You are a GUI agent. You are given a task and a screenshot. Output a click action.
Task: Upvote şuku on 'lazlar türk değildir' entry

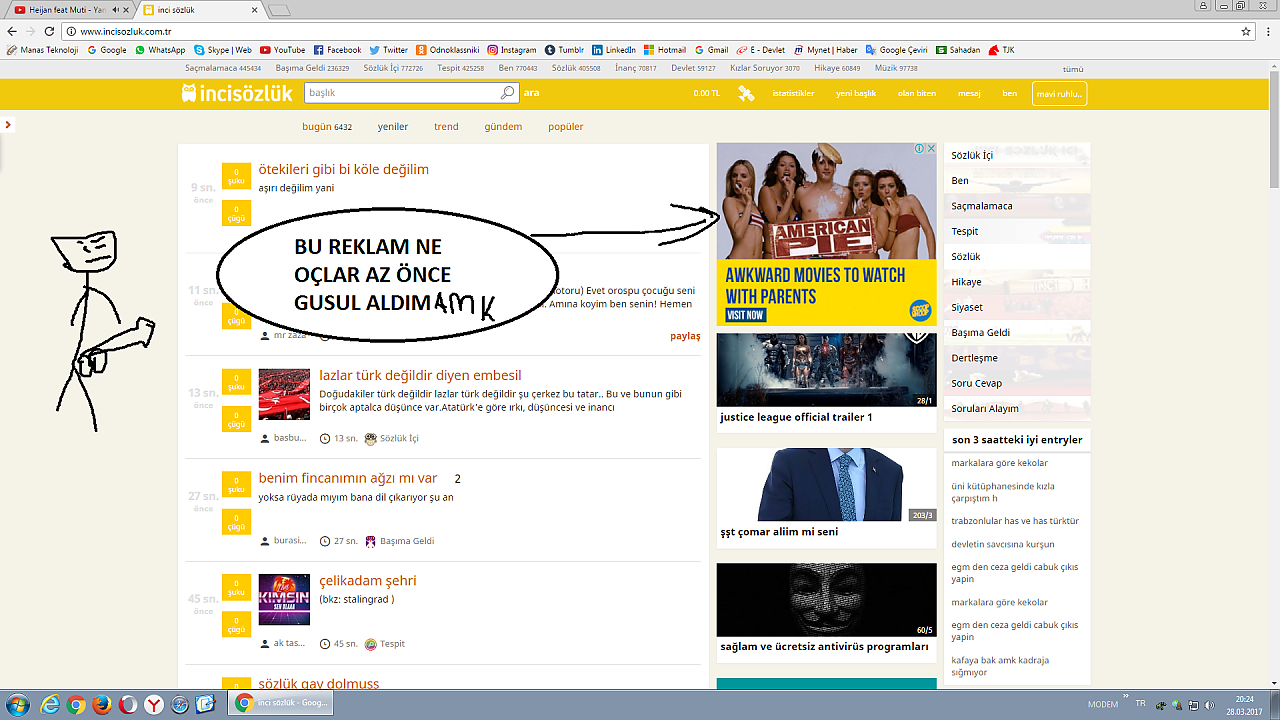236,382
